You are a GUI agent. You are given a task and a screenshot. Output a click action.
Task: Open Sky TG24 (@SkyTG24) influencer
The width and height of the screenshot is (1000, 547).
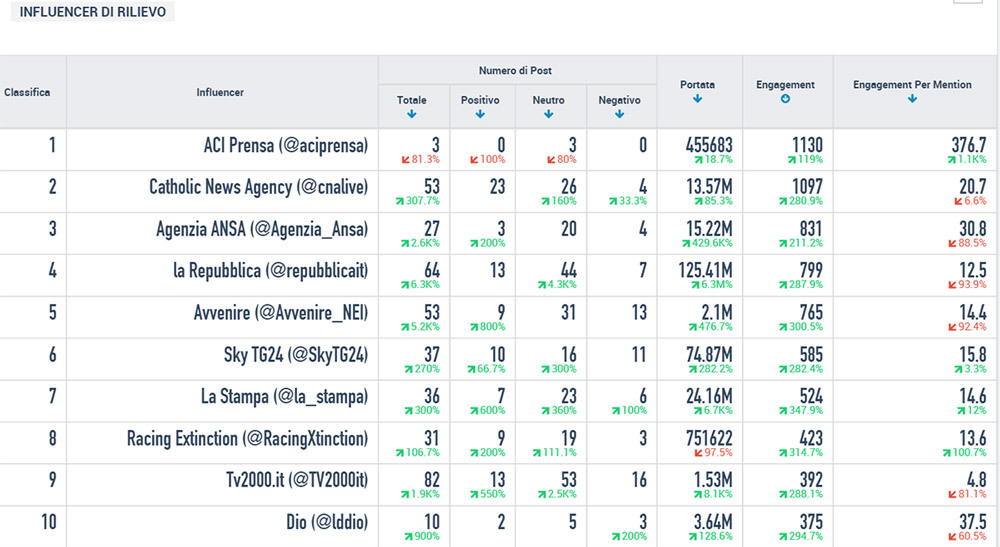click(296, 355)
